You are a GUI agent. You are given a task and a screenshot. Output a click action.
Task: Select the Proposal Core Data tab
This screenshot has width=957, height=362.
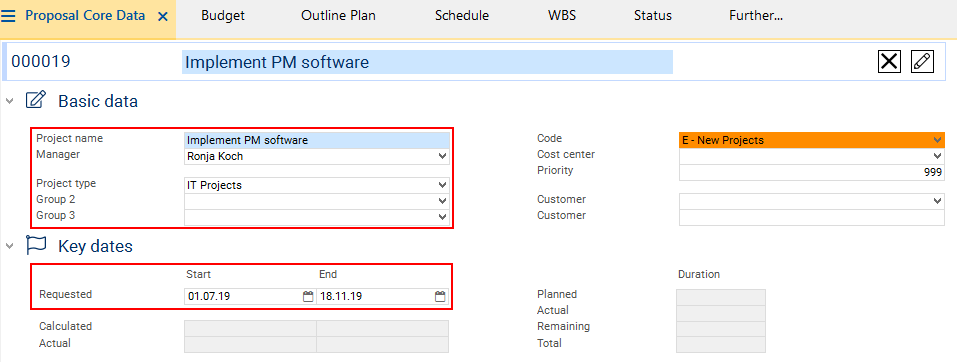[85, 16]
